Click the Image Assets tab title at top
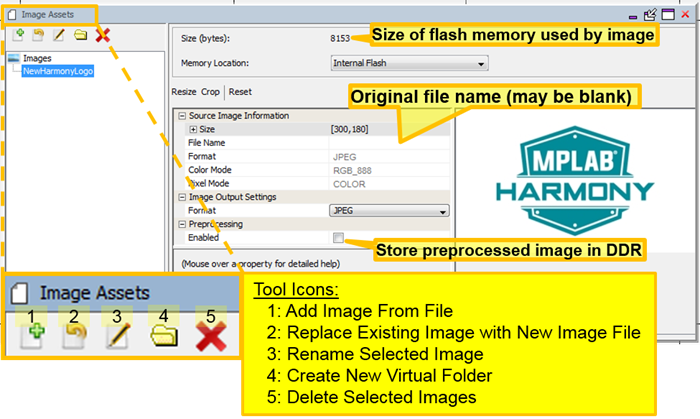This screenshot has height=419, width=700. 47,15
